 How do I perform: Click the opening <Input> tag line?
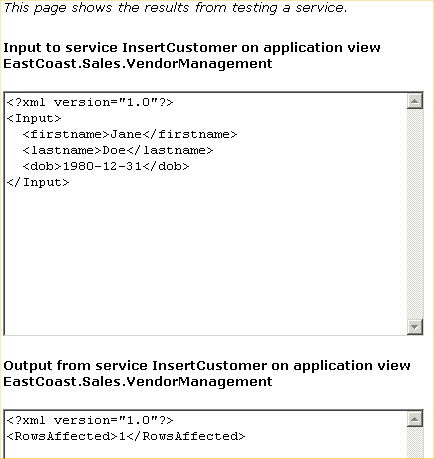coord(34,119)
